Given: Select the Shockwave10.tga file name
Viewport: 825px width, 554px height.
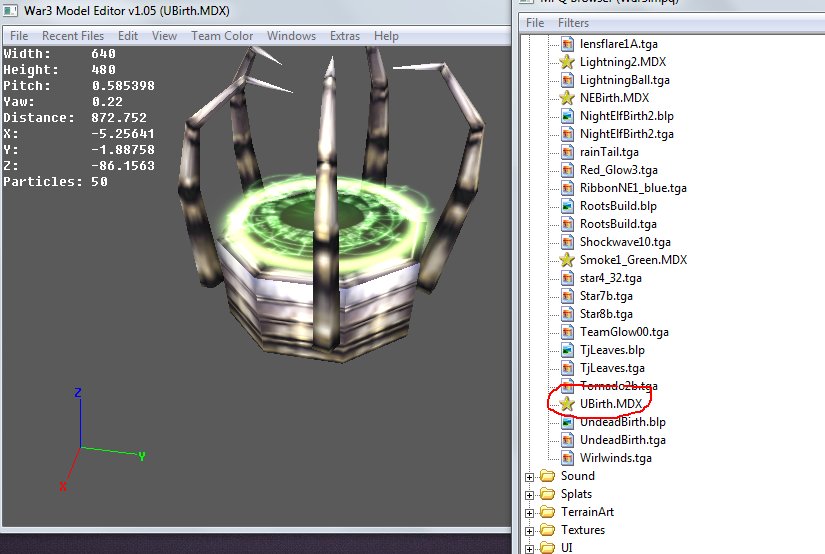Looking at the screenshot, I should click(x=625, y=242).
